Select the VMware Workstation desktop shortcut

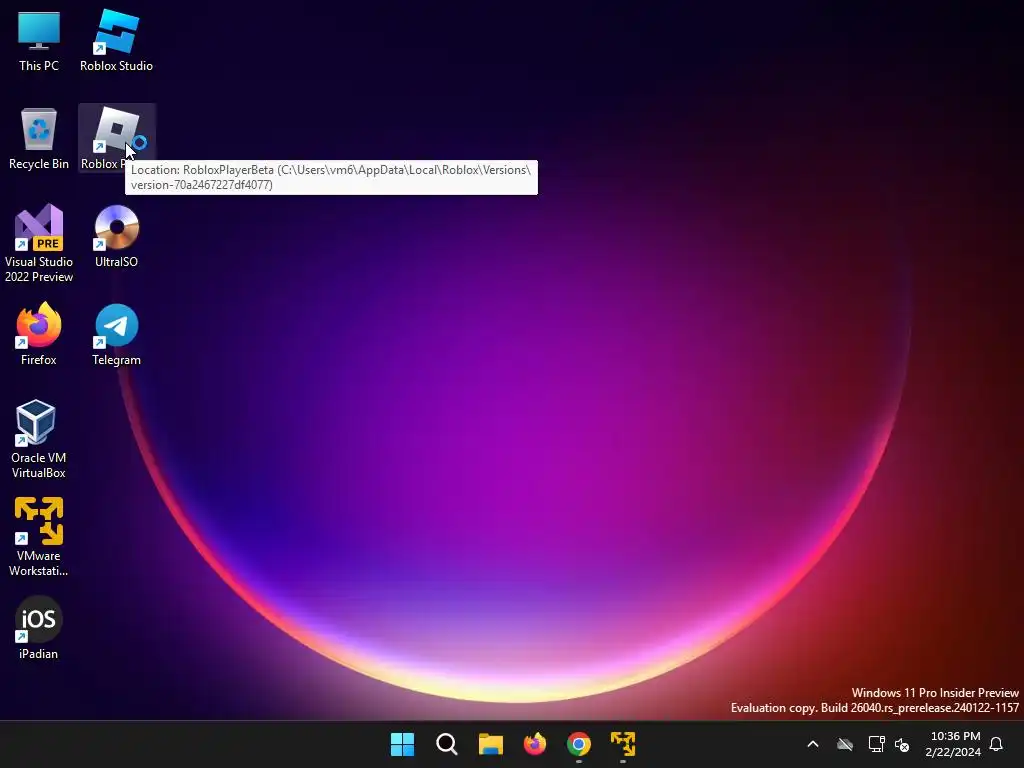point(39,537)
